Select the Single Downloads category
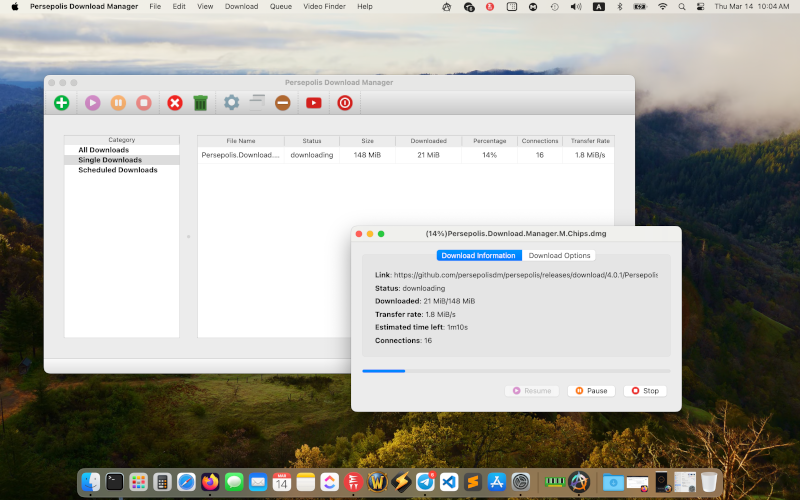The image size is (800, 500). pos(110,160)
